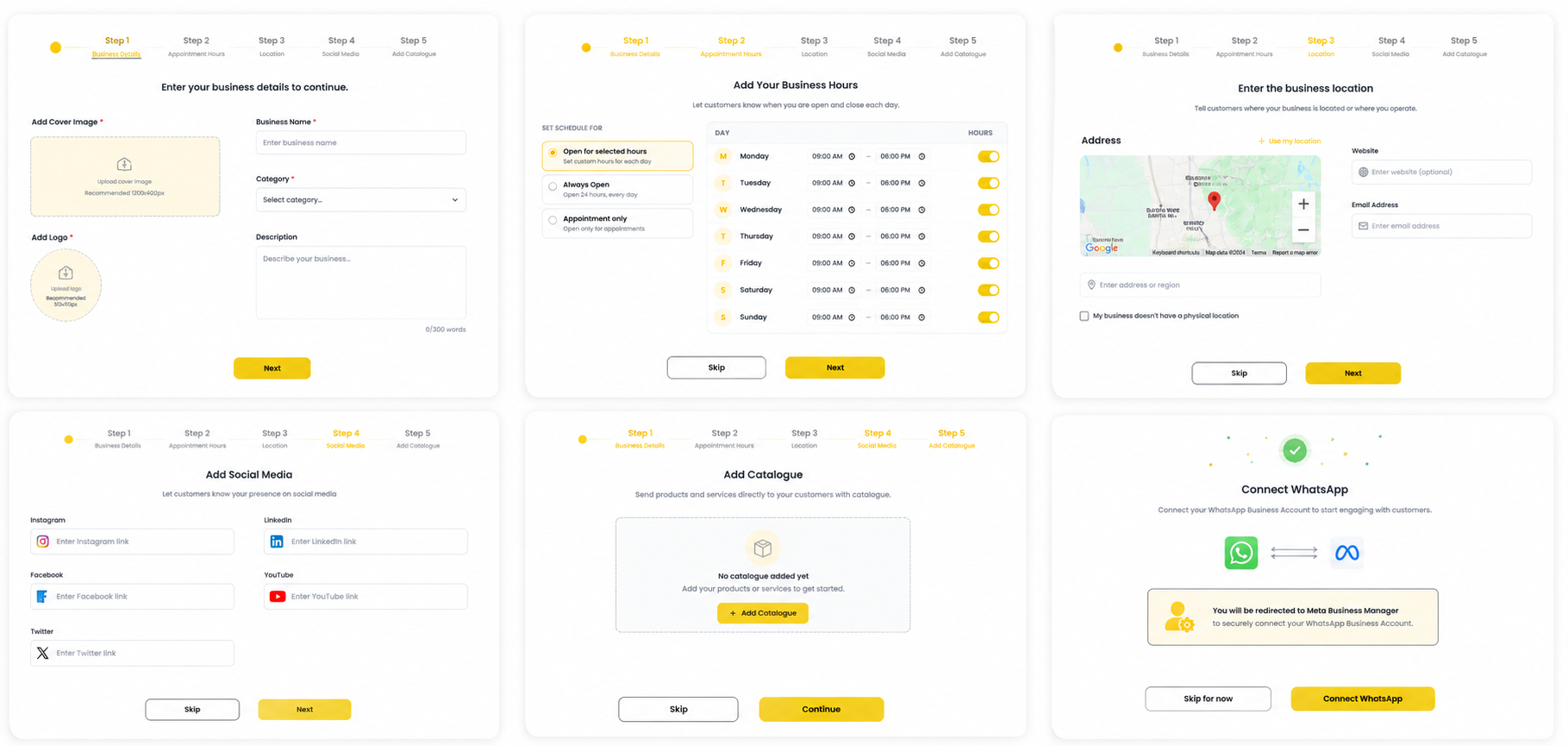Click the red map location pin

(x=1214, y=201)
